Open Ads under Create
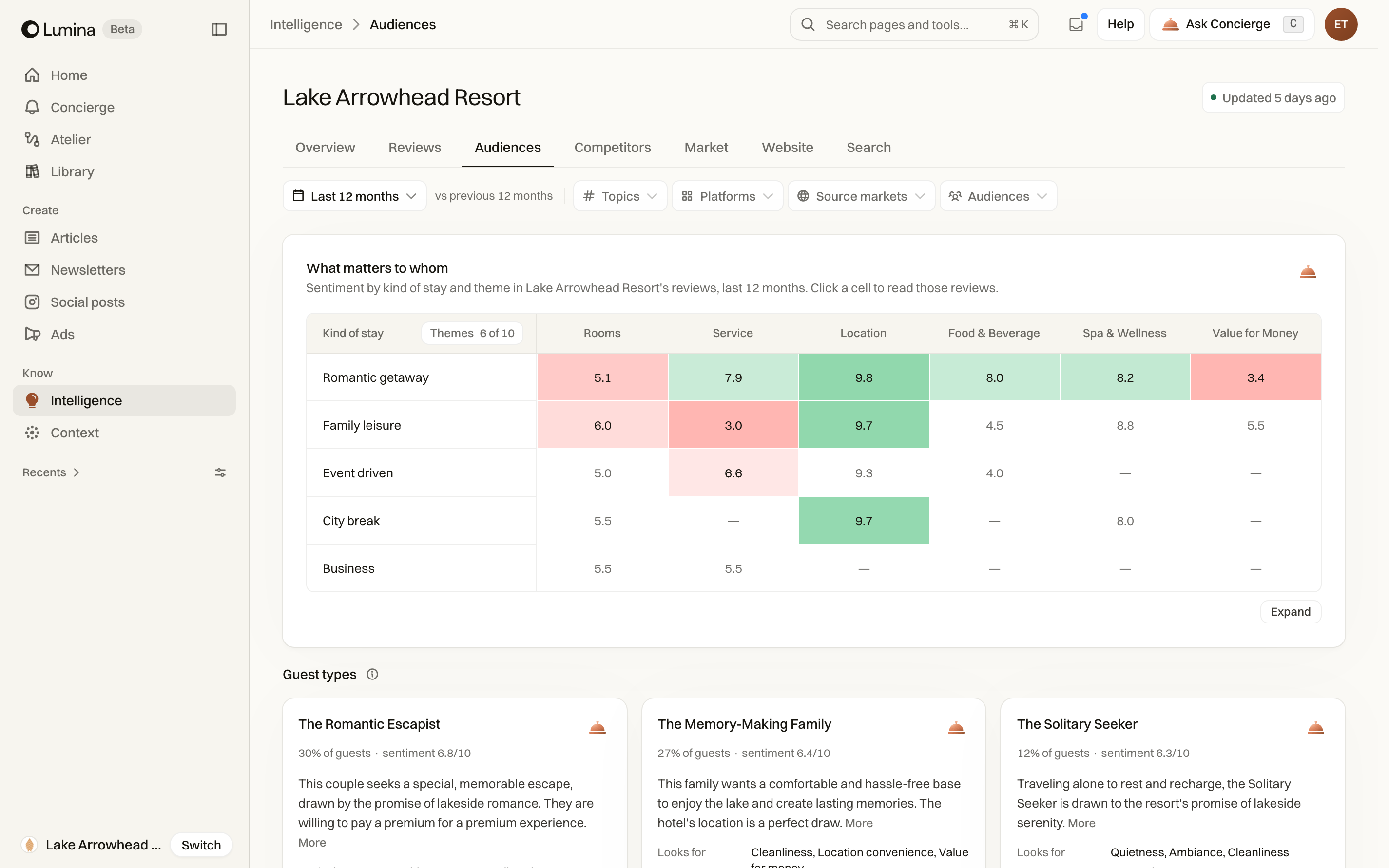1389x868 pixels. tap(124, 334)
